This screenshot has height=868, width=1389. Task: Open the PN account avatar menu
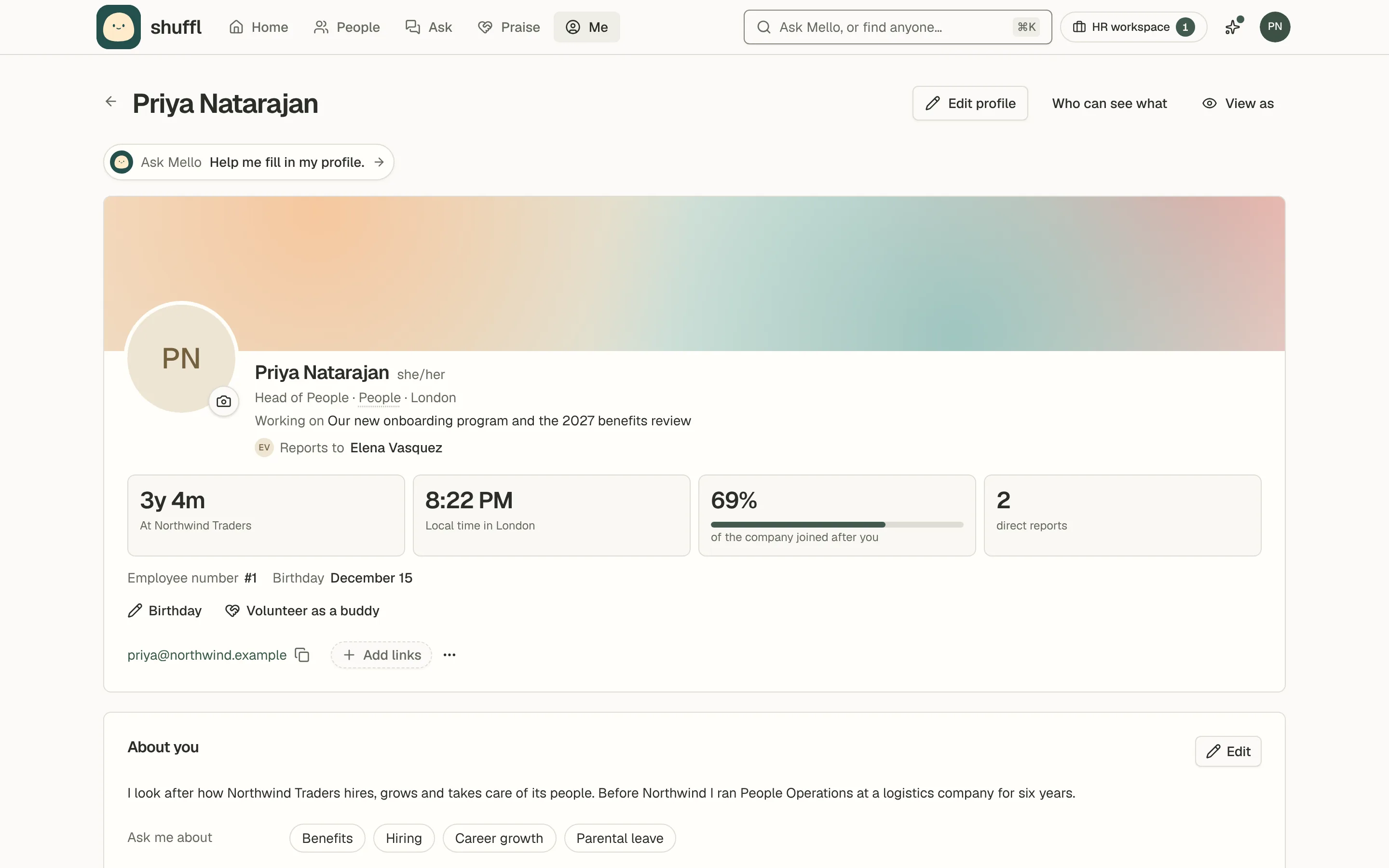[1274, 27]
